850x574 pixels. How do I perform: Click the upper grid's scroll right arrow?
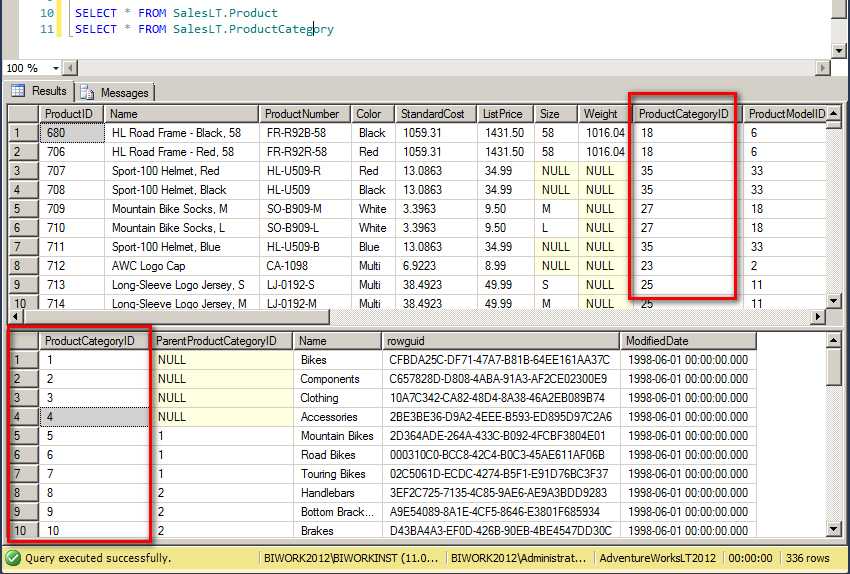[818, 317]
